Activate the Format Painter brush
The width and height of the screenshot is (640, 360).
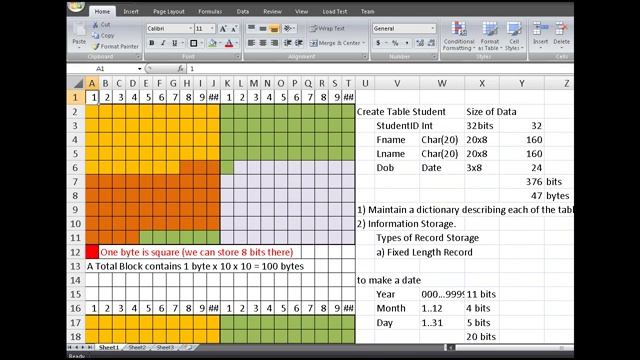point(116,47)
